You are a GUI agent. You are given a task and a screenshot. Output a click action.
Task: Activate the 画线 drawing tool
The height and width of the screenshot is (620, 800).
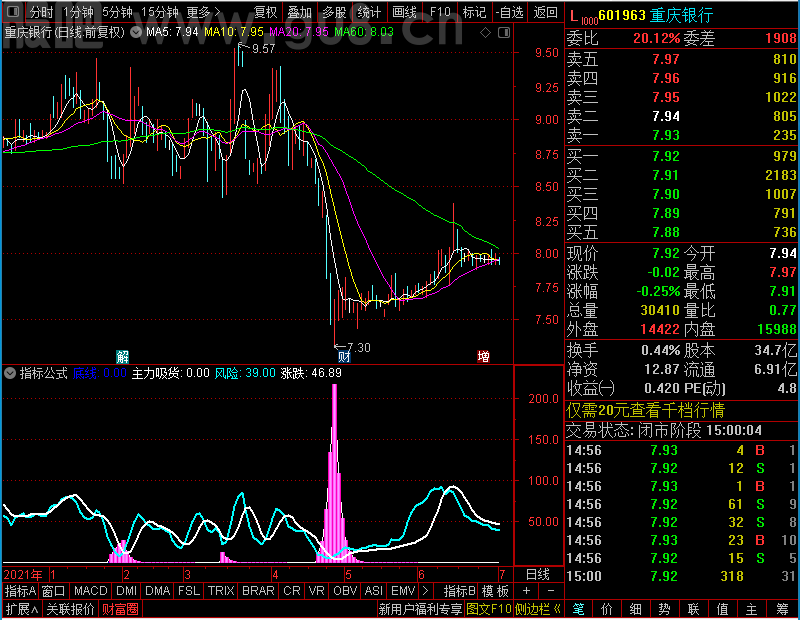404,12
